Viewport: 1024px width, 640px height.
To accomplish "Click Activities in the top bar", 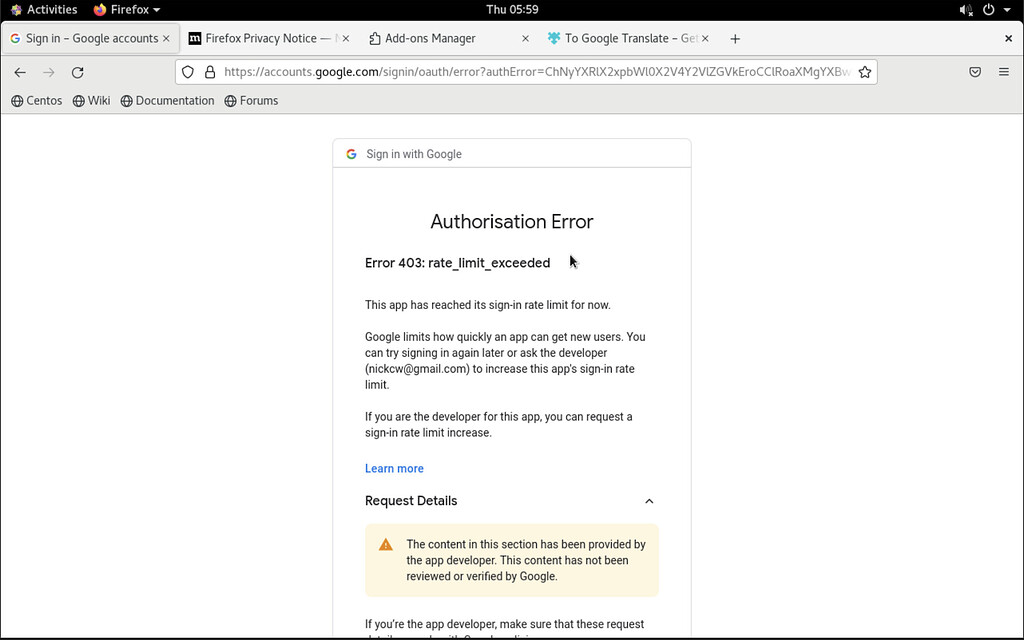I will tap(46, 9).
